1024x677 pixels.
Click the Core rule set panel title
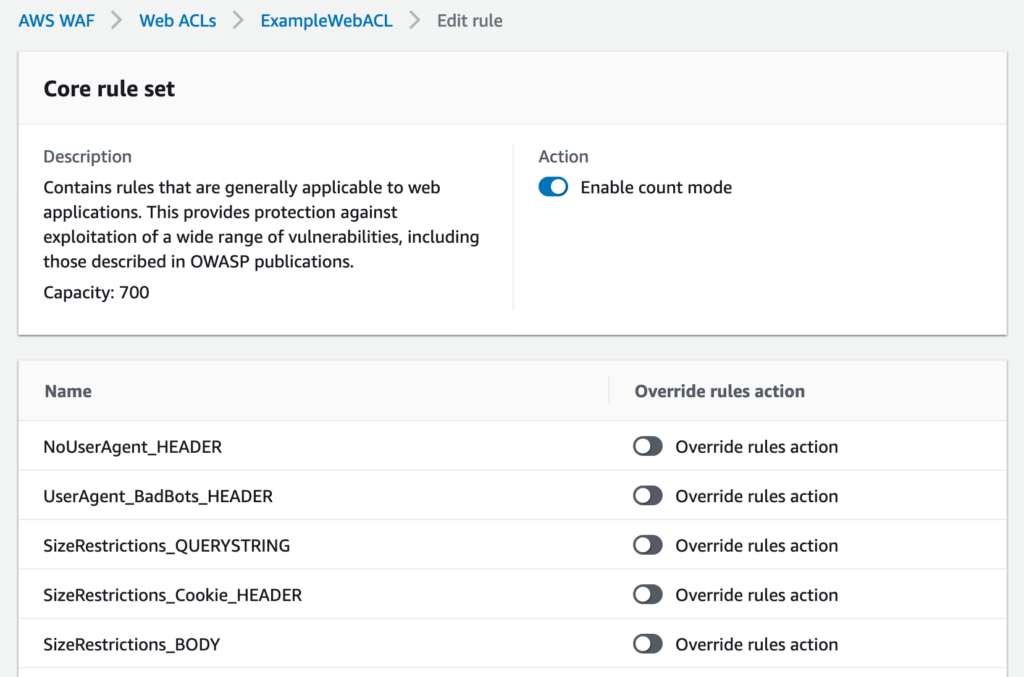pyautogui.click(x=109, y=88)
